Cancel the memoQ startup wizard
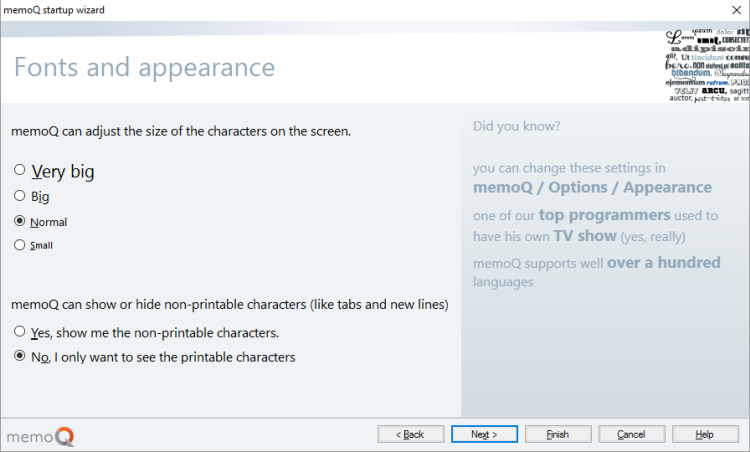This screenshot has width=750, height=452. (631, 434)
